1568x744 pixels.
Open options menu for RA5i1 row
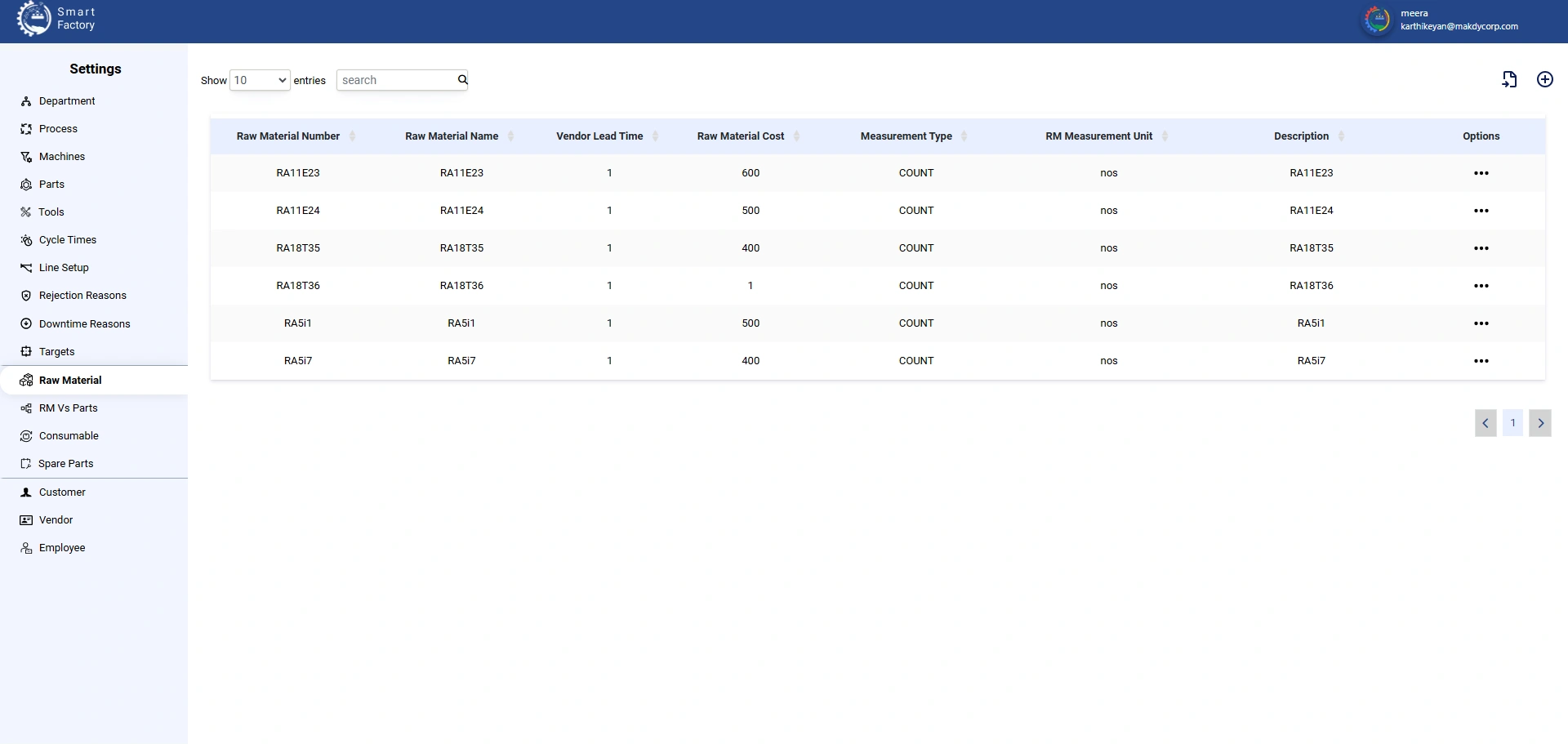1481,323
